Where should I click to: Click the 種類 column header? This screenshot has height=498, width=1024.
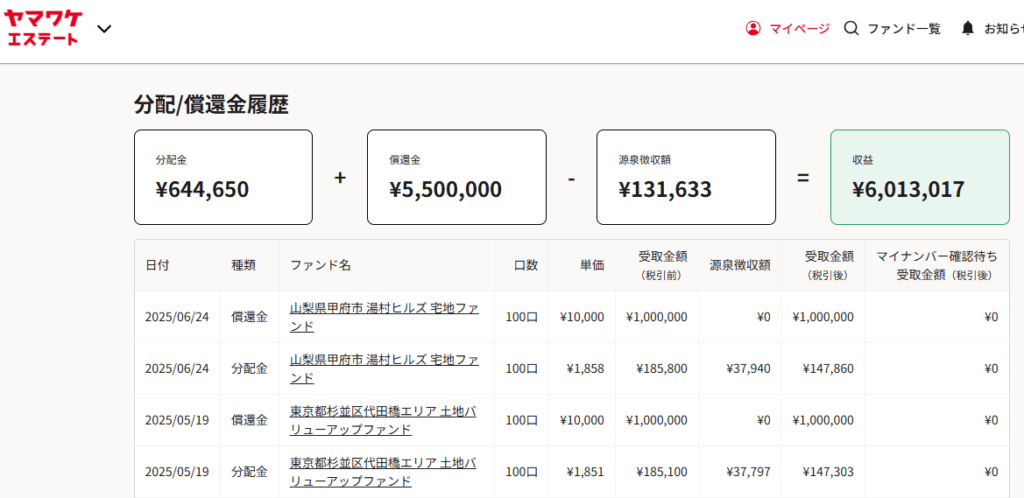pyautogui.click(x=243, y=265)
